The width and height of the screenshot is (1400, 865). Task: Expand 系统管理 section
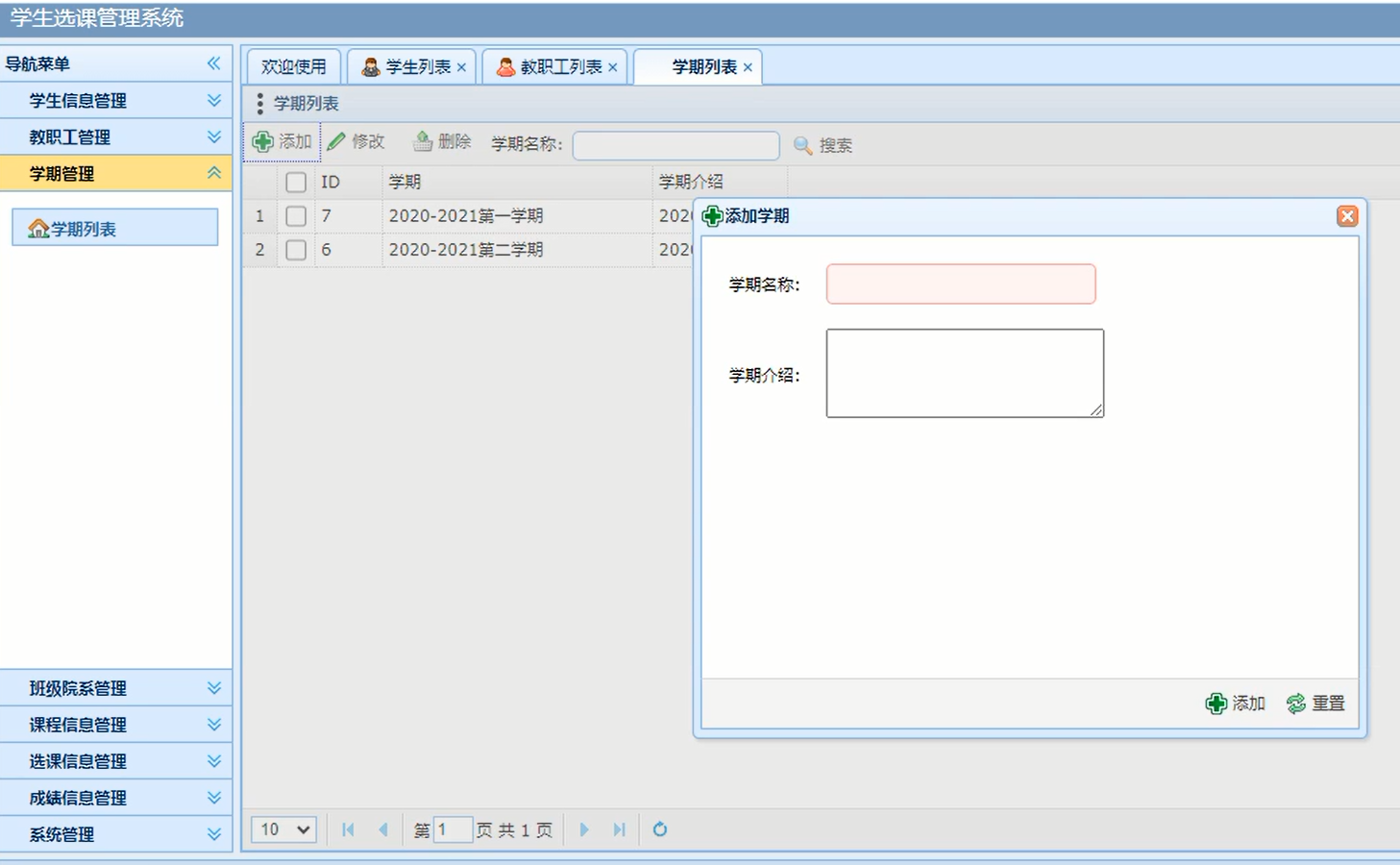pyautogui.click(x=214, y=834)
